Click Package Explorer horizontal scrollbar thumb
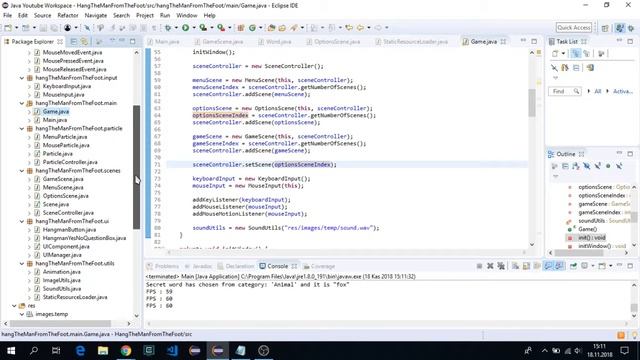 pos(60,323)
